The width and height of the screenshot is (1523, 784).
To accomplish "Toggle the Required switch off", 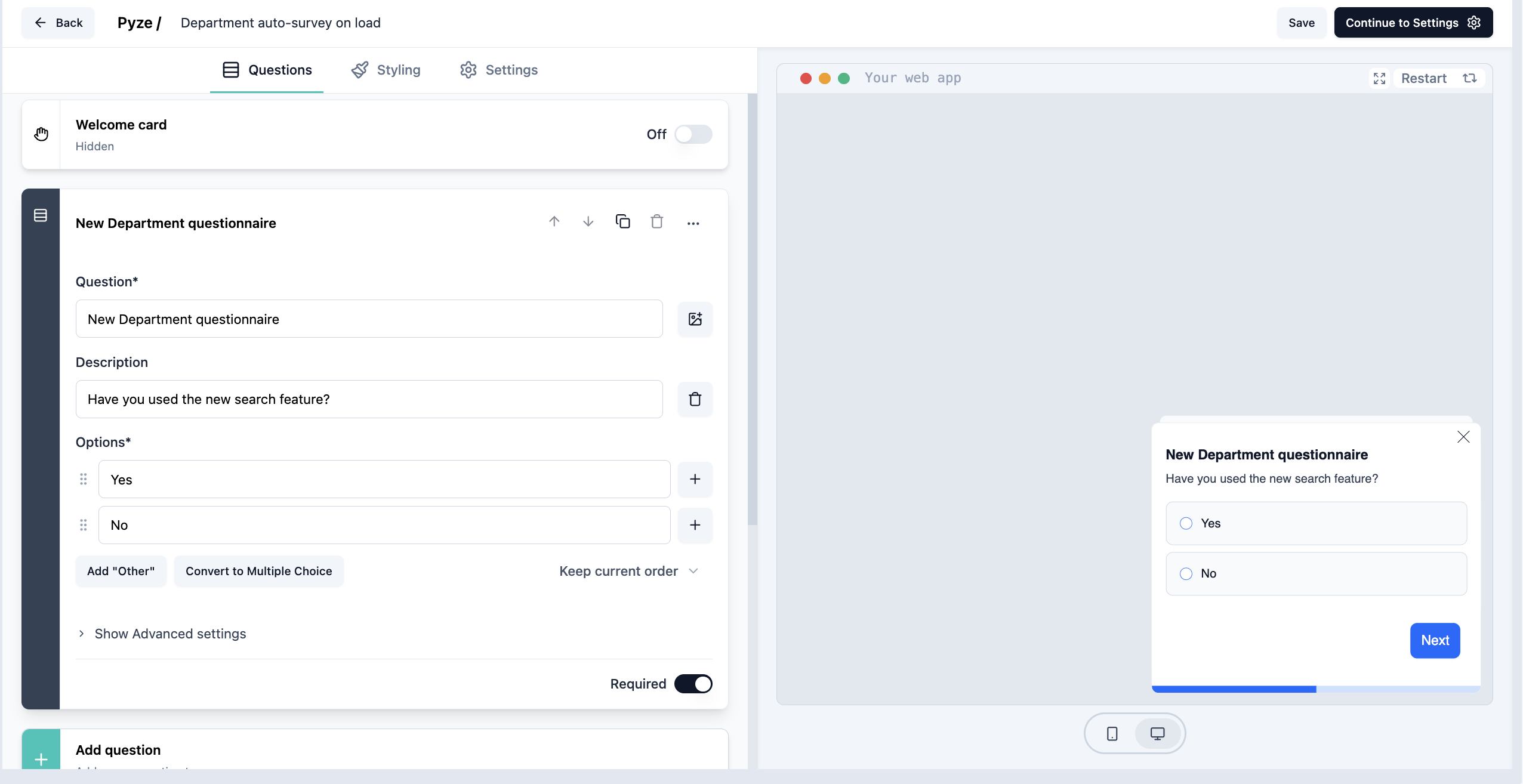I will [x=693, y=684].
